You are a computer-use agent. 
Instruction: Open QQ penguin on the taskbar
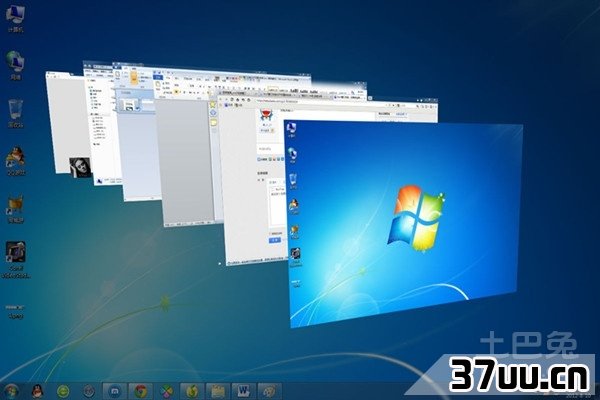38,391
